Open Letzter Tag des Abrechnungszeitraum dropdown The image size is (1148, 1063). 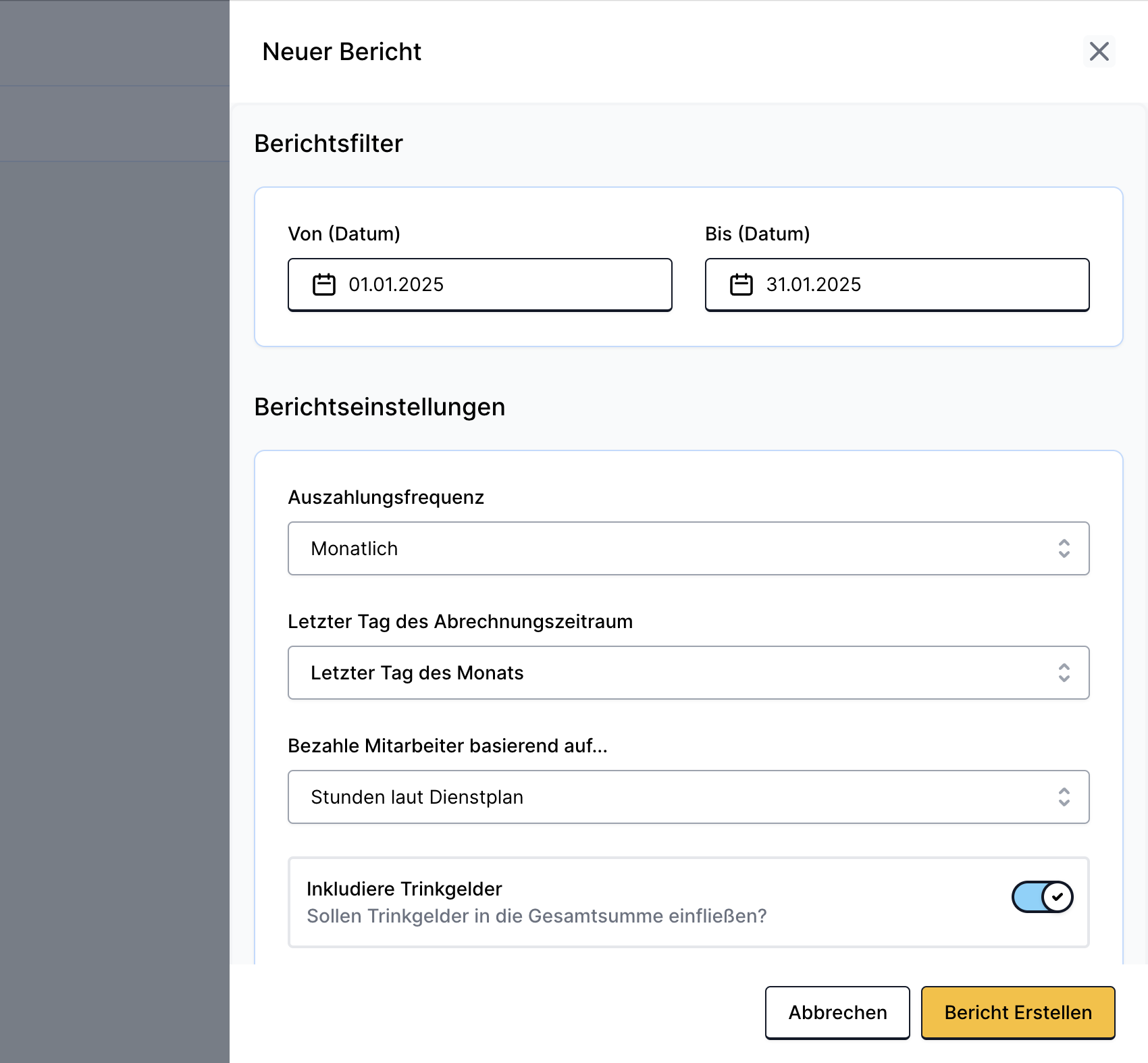click(689, 673)
